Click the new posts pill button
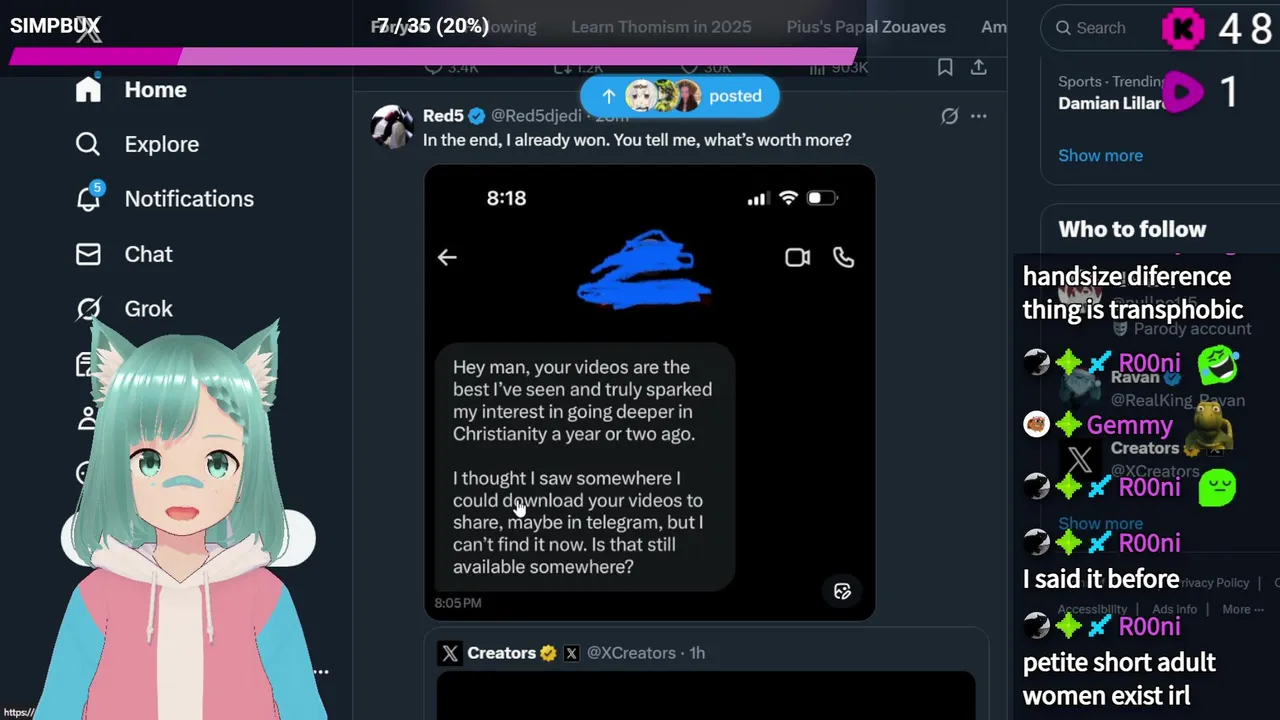The width and height of the screenshot is (1280, 720). (x=679, y=96)
